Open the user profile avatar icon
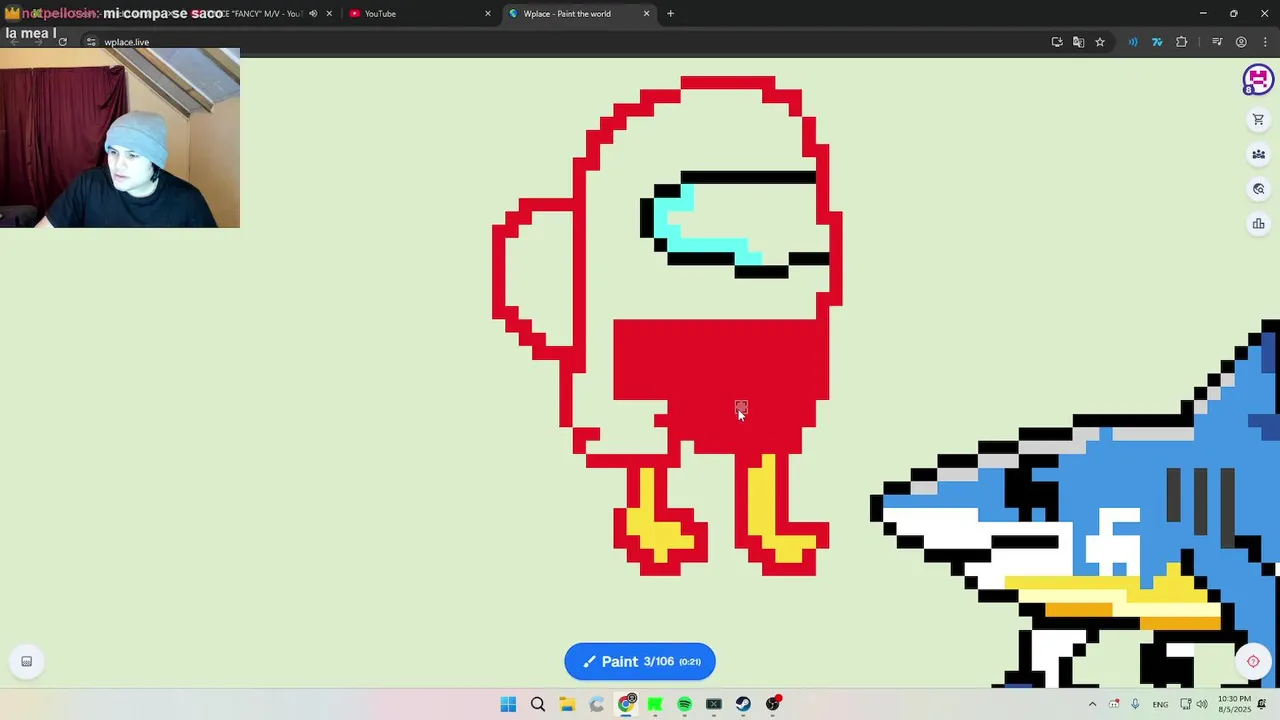The height and width of the screenshot is (720, 1280). 1258,79
